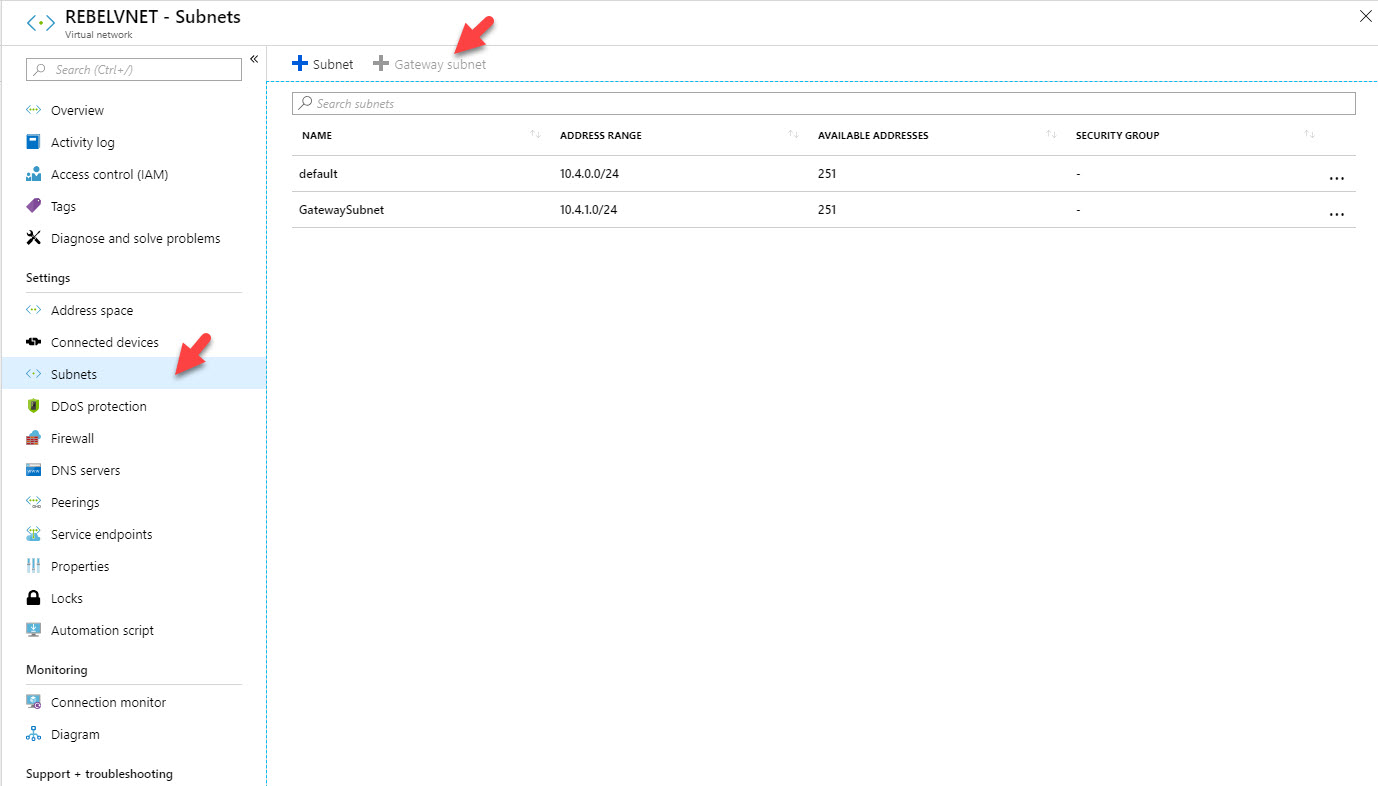Open the default subnet row name
Image resolution: width=1378 pixels, height=786 pixels.
(x=318, y=174)
